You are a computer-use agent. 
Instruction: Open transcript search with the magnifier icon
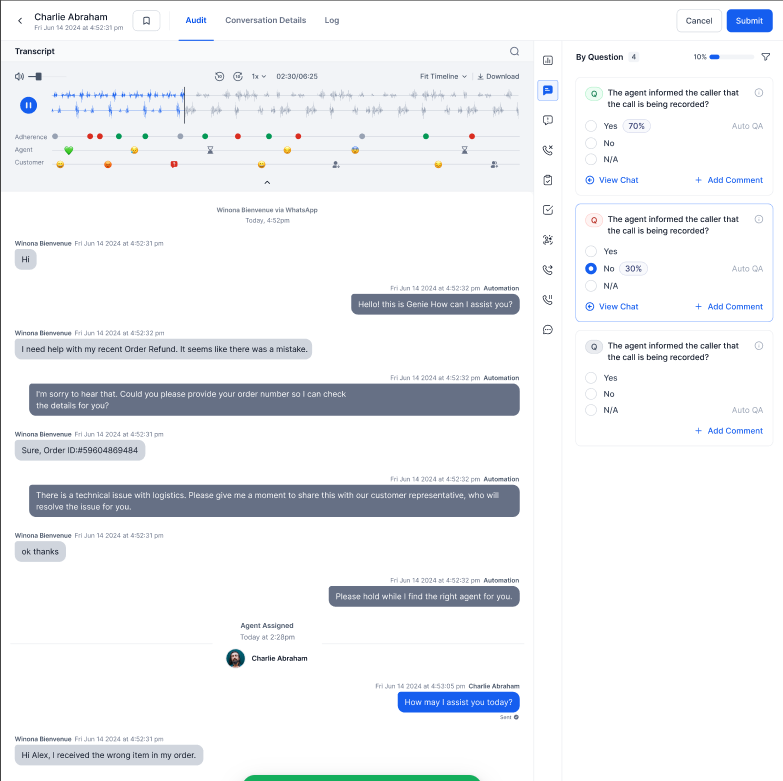coord(514,52)
